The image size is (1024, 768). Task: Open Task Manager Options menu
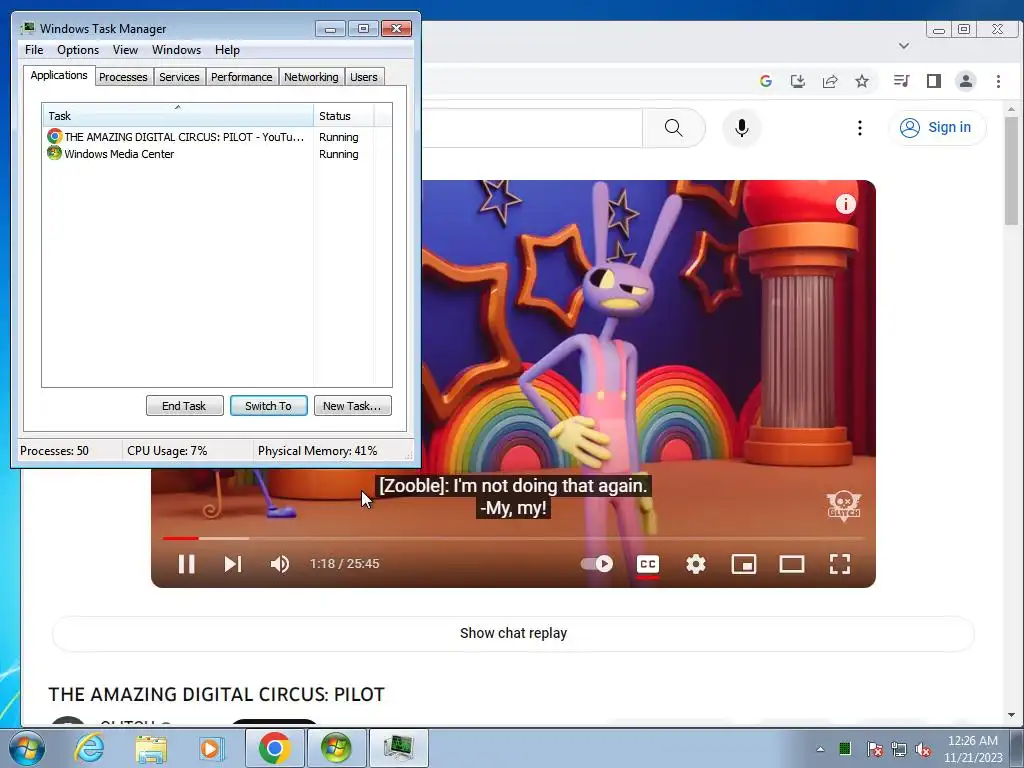[78, 50]
